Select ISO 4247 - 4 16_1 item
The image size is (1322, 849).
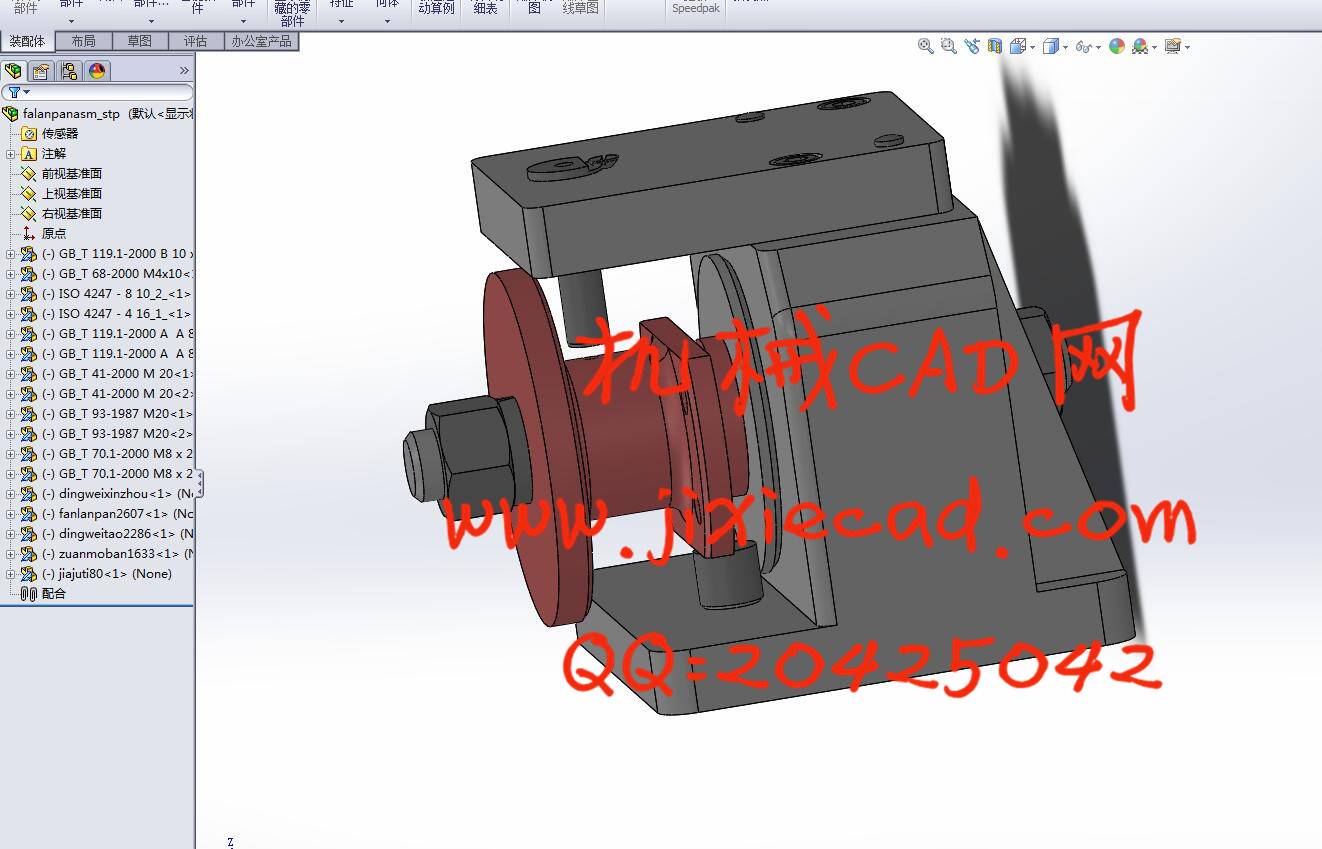pos(117,313)
